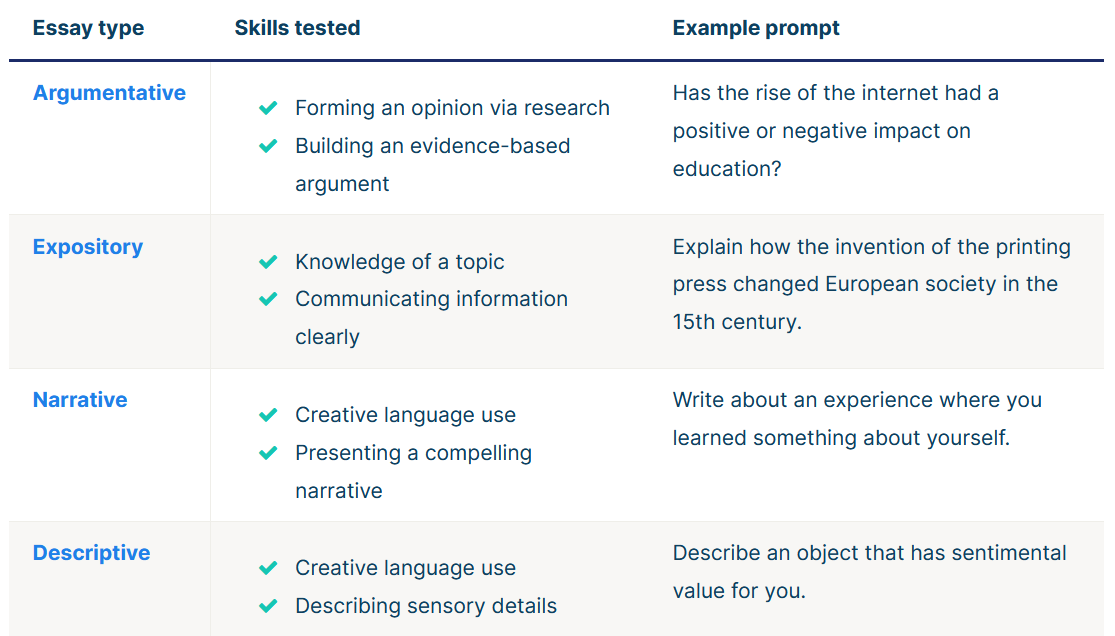
Task: Click checkmark beside Knowledge of a topic
Action: click(x=268, y=262)
